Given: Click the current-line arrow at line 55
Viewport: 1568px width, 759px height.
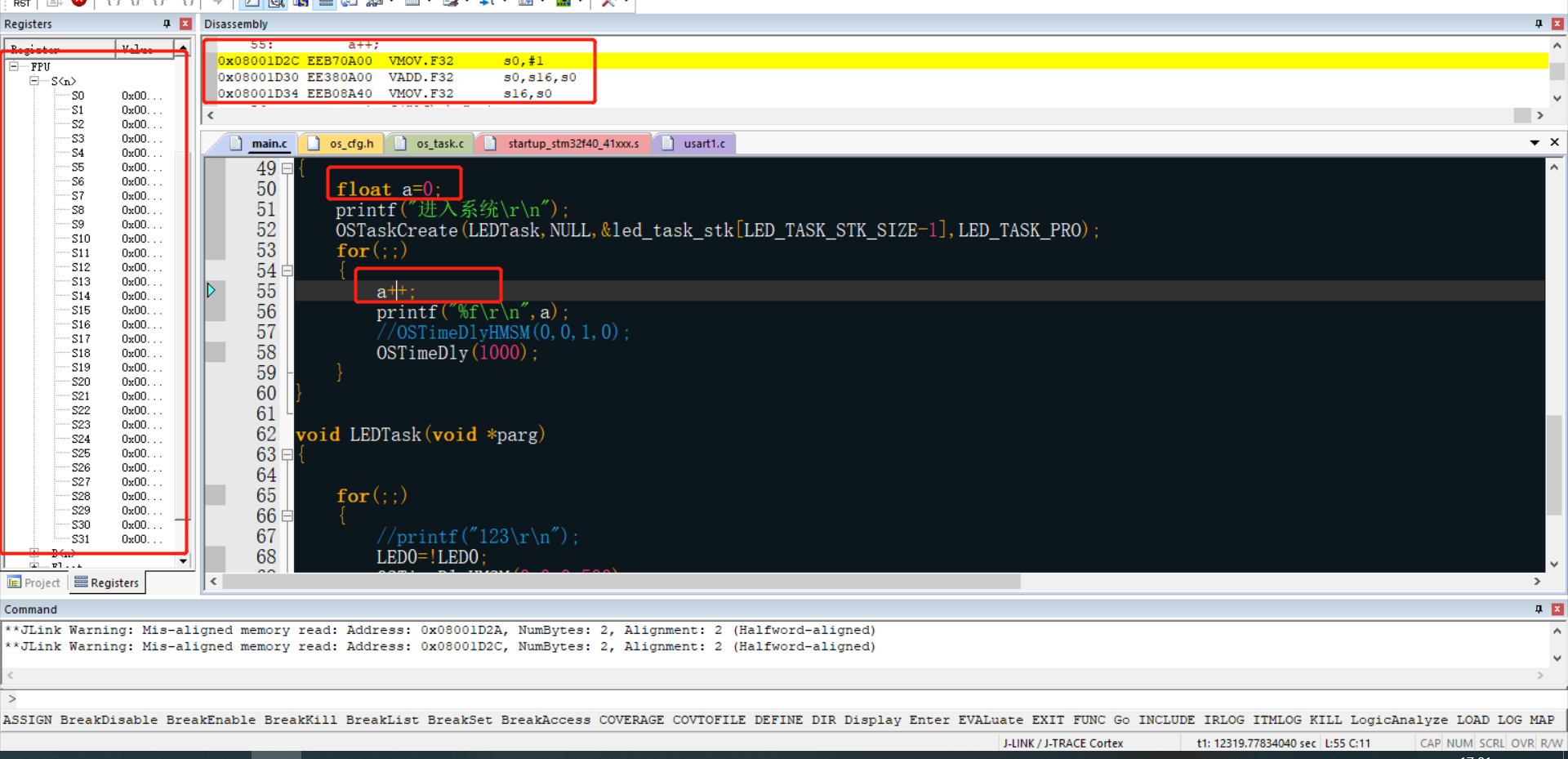Looking at the screenshot, I should click(x=211, y=290).
